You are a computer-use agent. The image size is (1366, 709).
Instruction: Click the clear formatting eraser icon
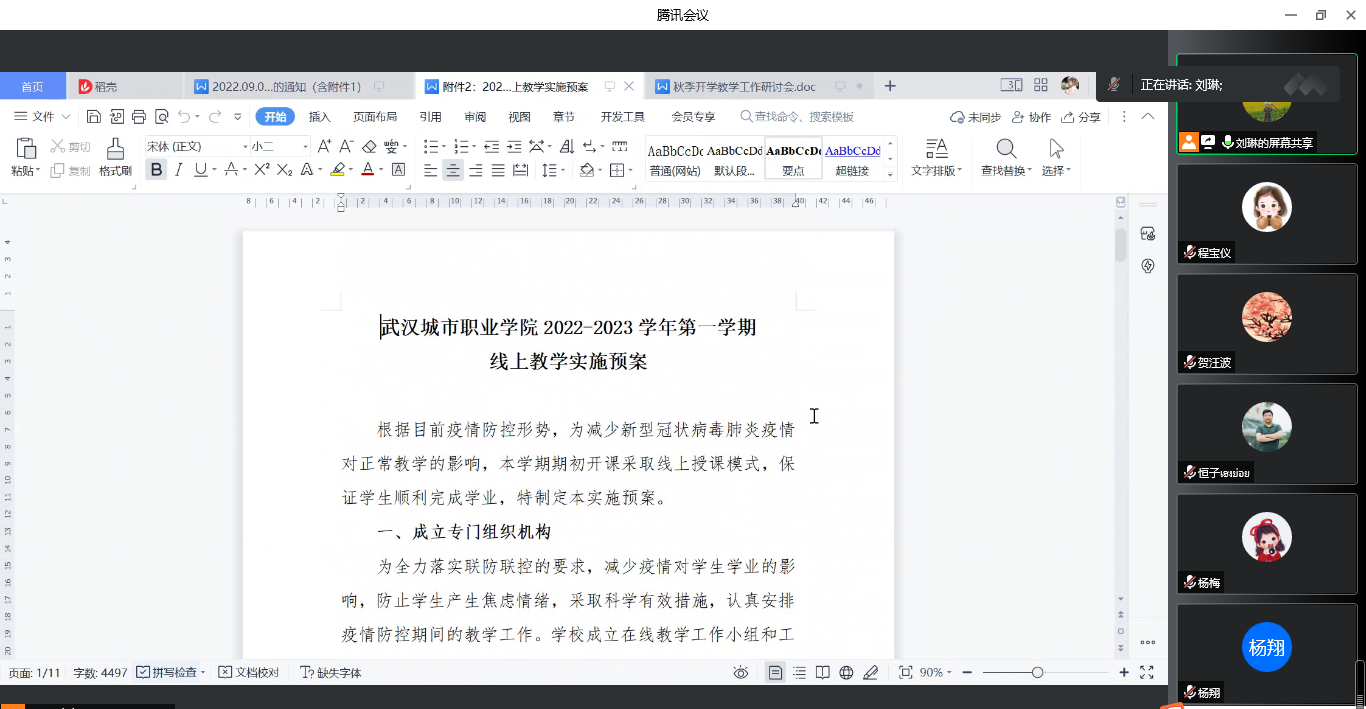pos(369,146)
